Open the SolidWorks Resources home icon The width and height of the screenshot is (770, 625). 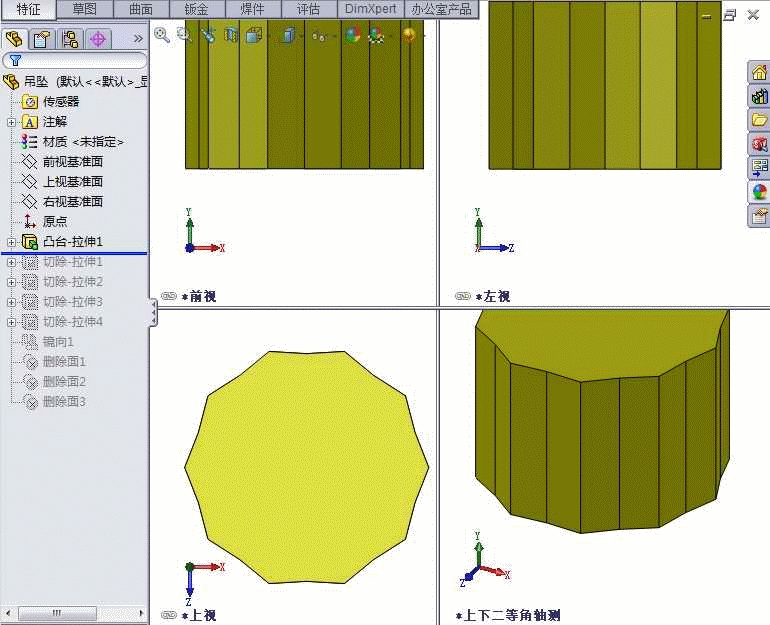[x=759, y=73]
